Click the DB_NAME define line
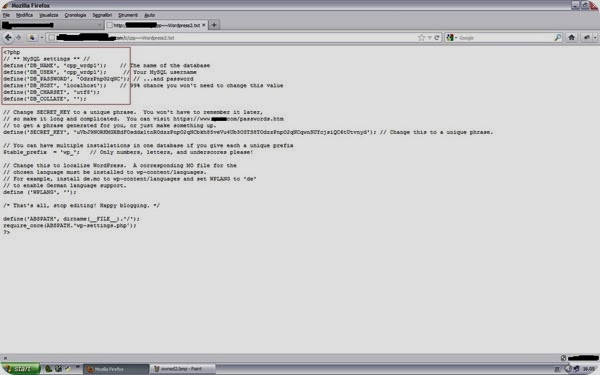Screen dimensions: 600x375 106,65
